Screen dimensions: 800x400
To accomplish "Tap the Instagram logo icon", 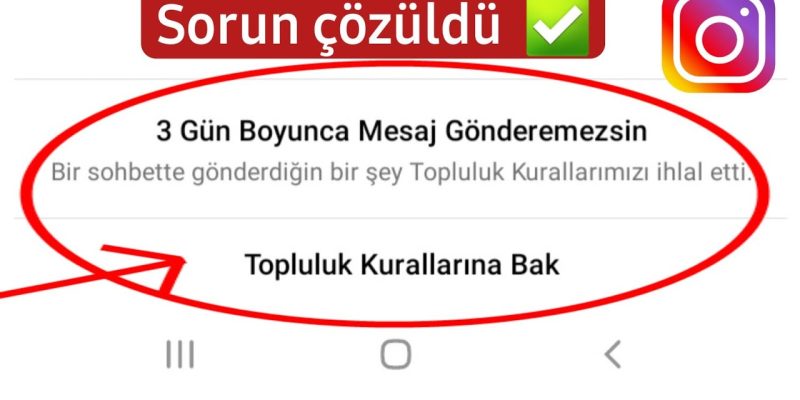I will point(718,42).
